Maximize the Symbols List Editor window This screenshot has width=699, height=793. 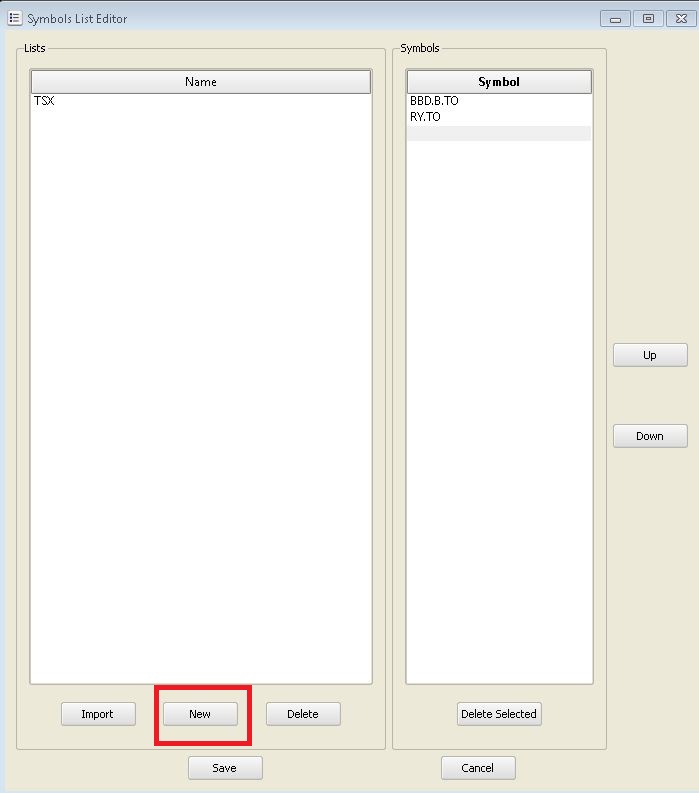click(648, 18)
